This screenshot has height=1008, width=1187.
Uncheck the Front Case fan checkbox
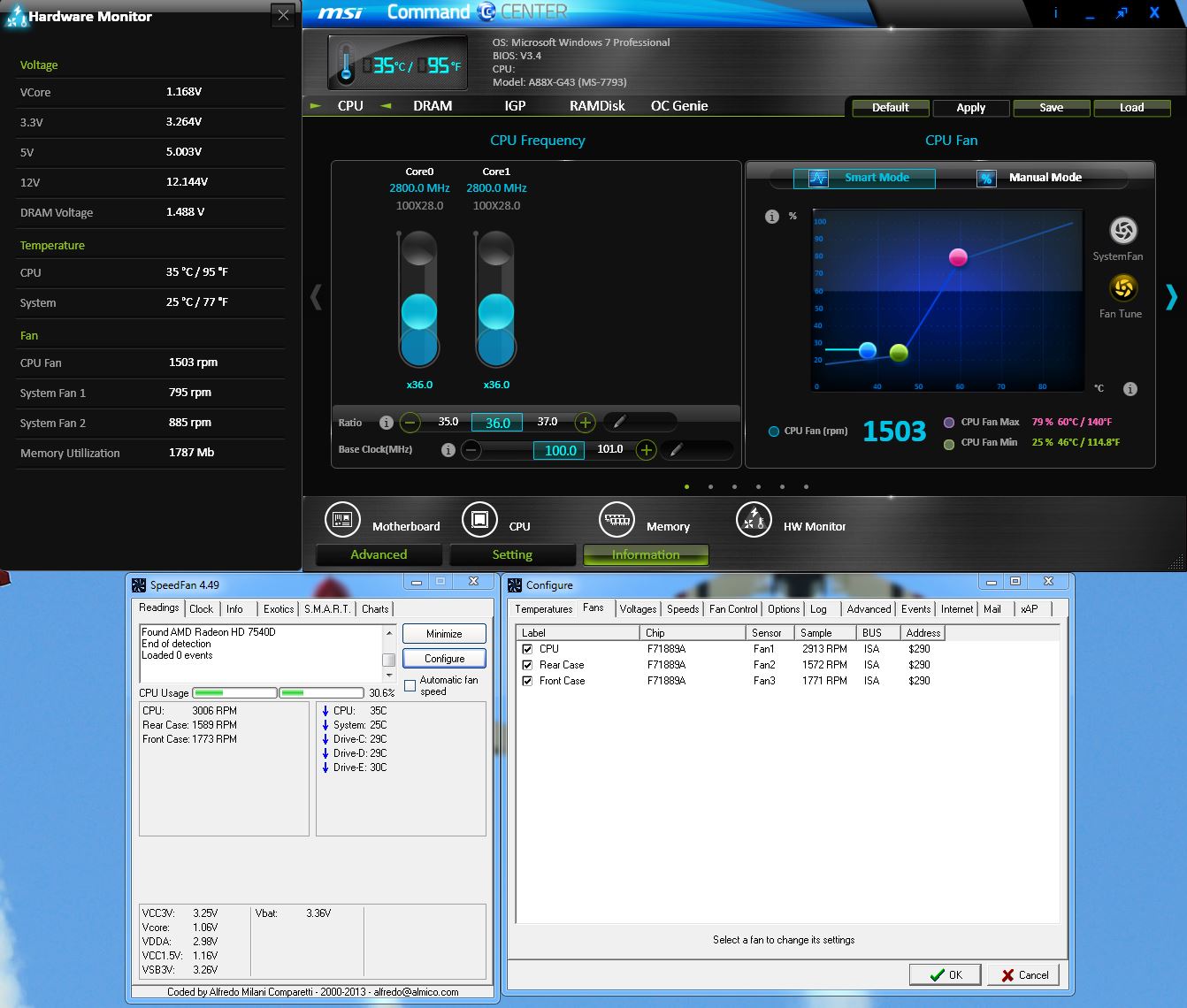(527, 681)
